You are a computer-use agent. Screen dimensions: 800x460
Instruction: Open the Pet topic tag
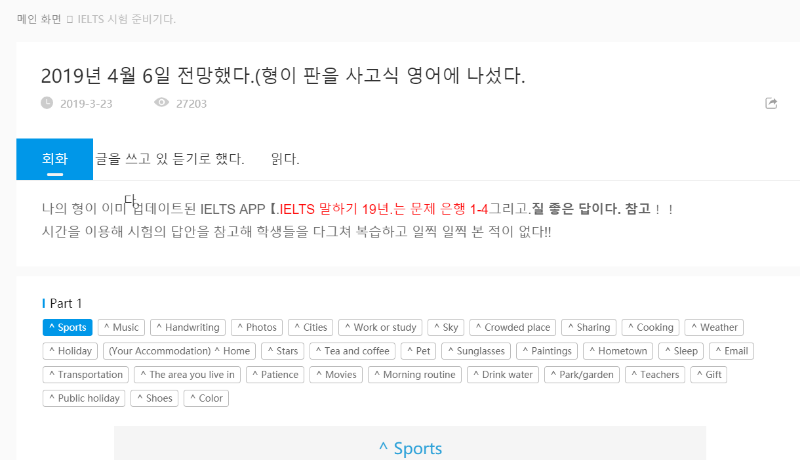(418, 351)
